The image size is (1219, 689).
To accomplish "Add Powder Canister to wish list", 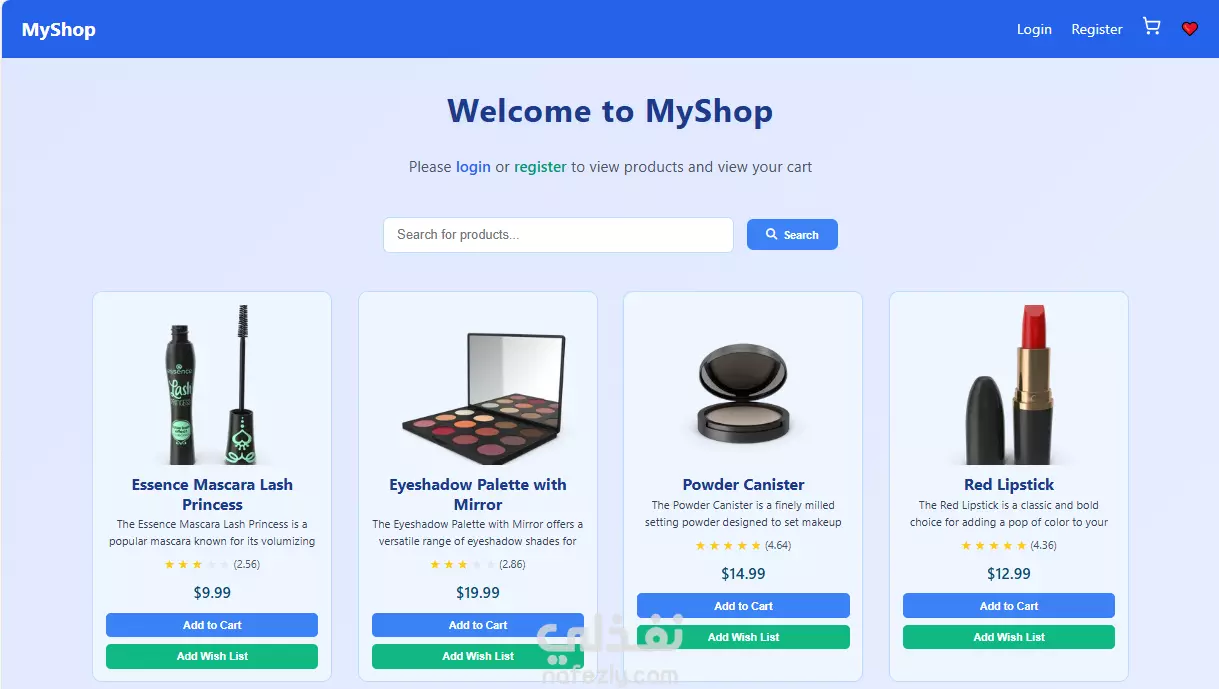I will [x=743, y=637].
